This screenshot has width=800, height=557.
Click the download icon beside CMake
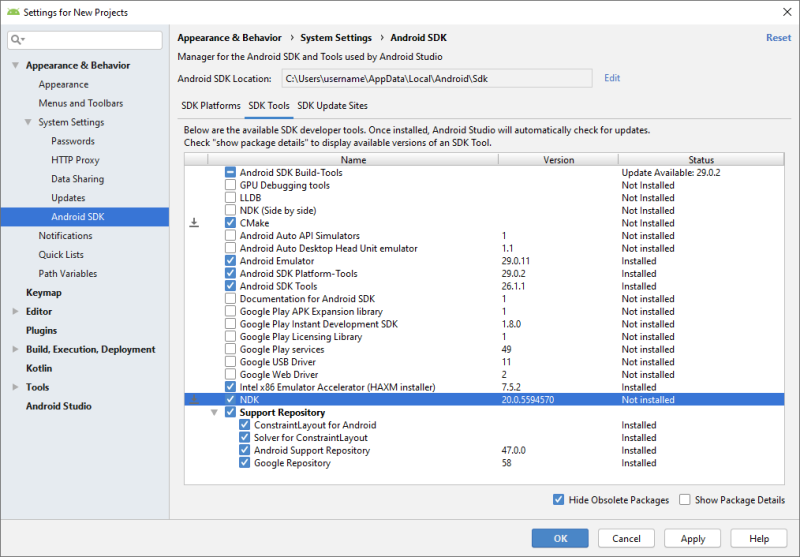tap(194, 223)
